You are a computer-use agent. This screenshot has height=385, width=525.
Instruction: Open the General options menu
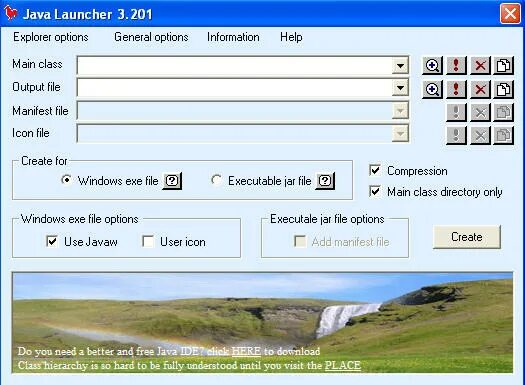(x=151, y=37)
